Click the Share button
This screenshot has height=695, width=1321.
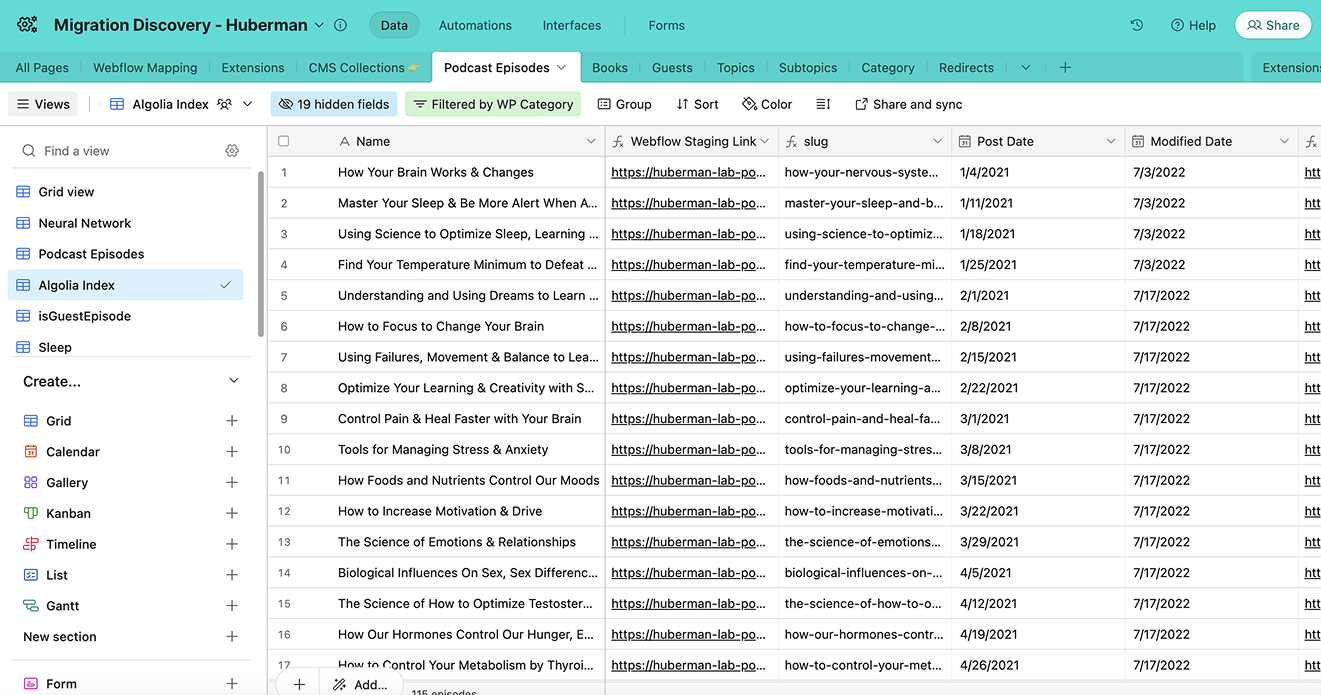(1273, 25)
